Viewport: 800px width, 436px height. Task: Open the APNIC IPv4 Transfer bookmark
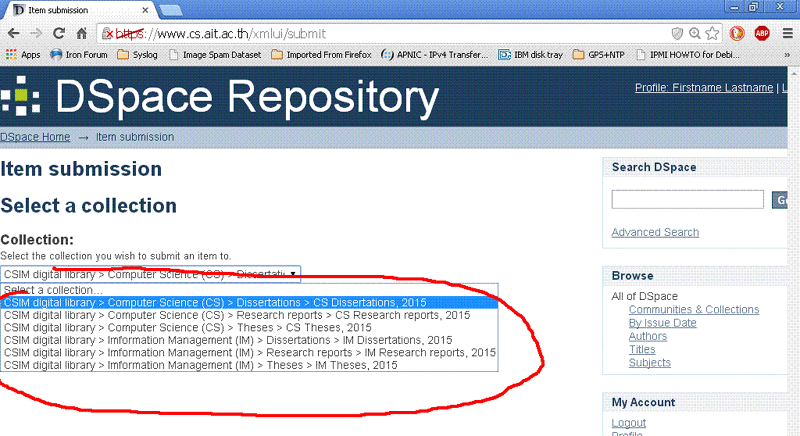click(435, 55)
